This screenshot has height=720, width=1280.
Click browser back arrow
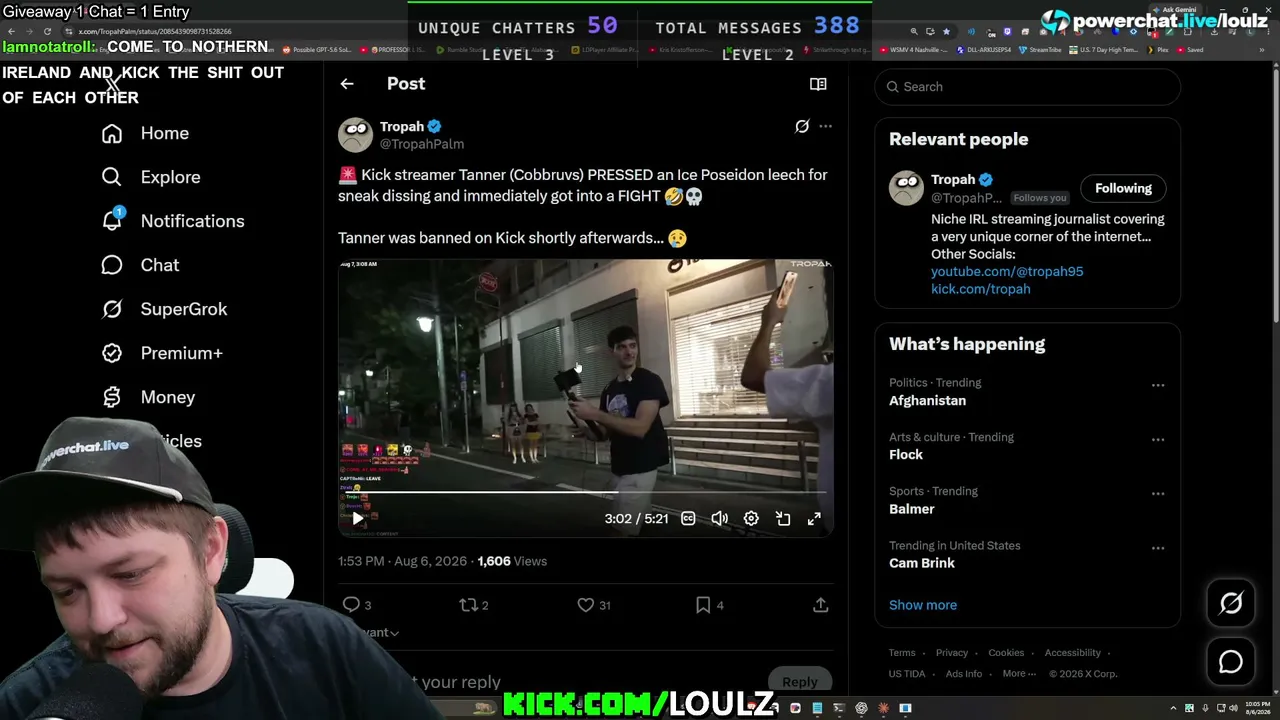(x=11, y=32)
